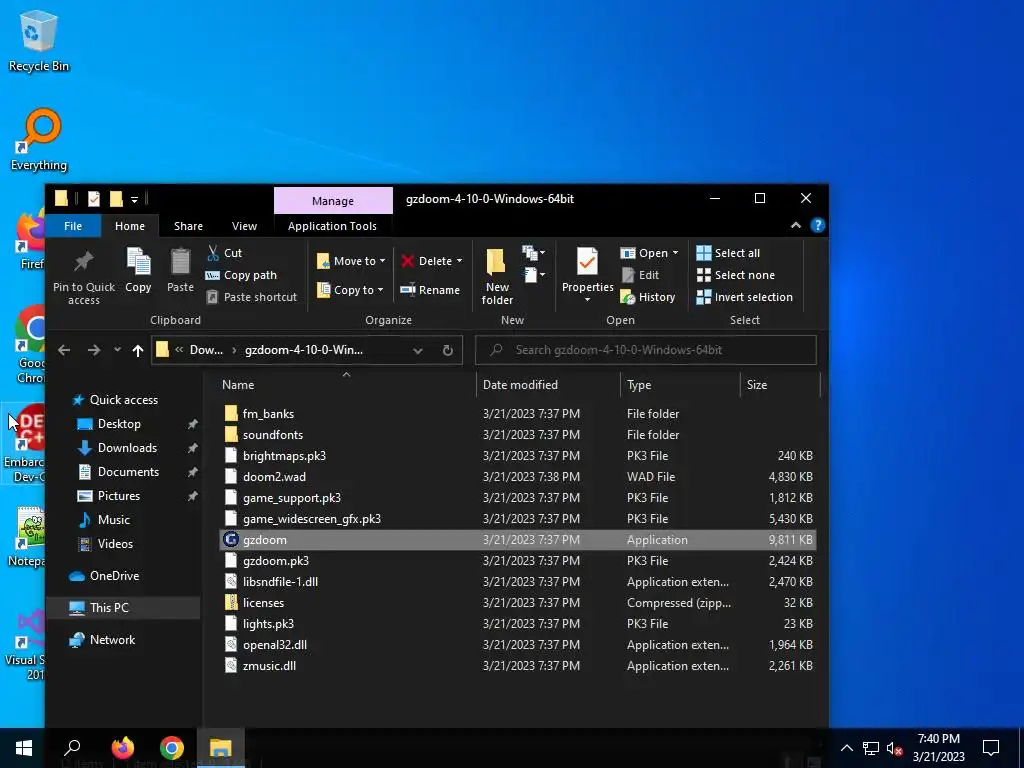Select the licenses zip file
This screenshot has height=768, width=1024.
(518, 603)
